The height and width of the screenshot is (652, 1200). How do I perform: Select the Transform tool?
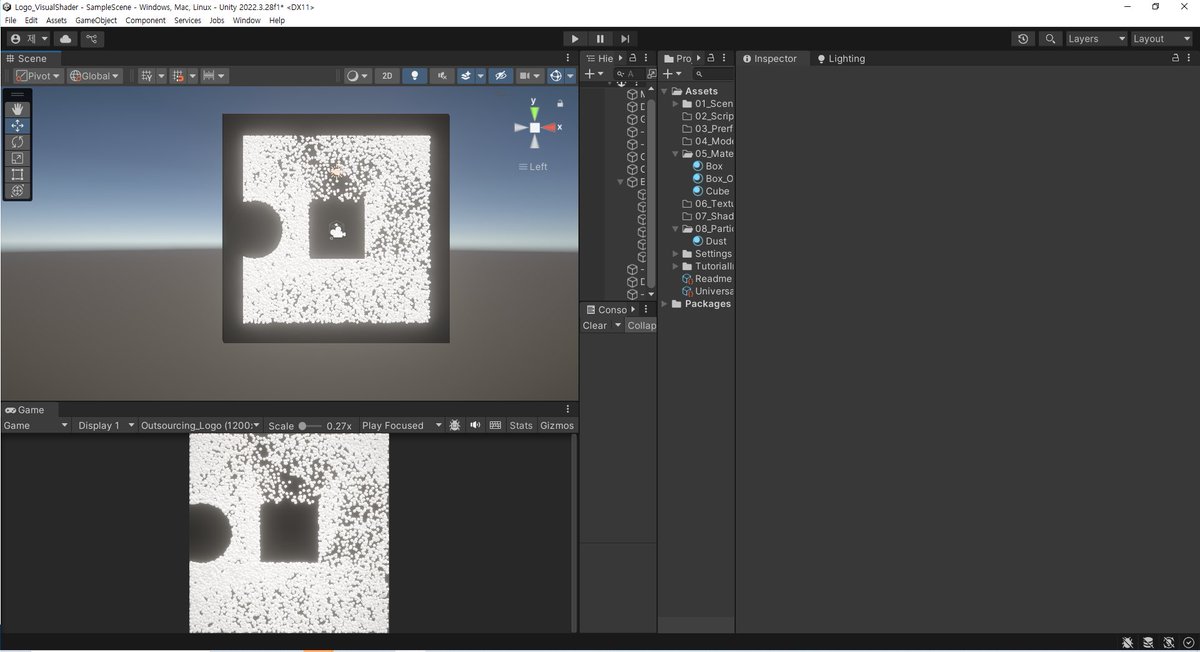click(18, 190)
